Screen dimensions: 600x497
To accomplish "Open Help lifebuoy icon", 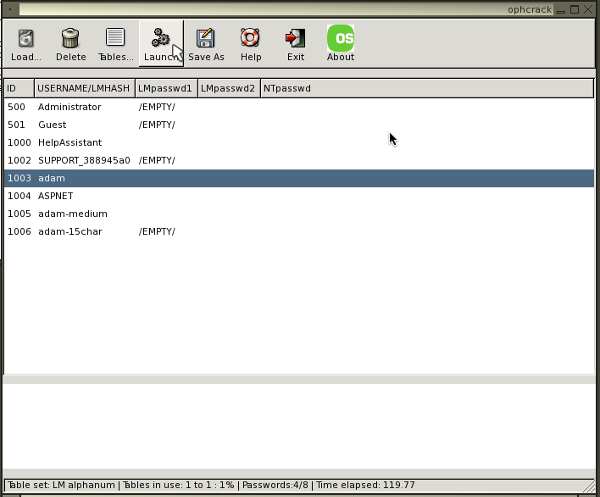I will tap(250, 39).
